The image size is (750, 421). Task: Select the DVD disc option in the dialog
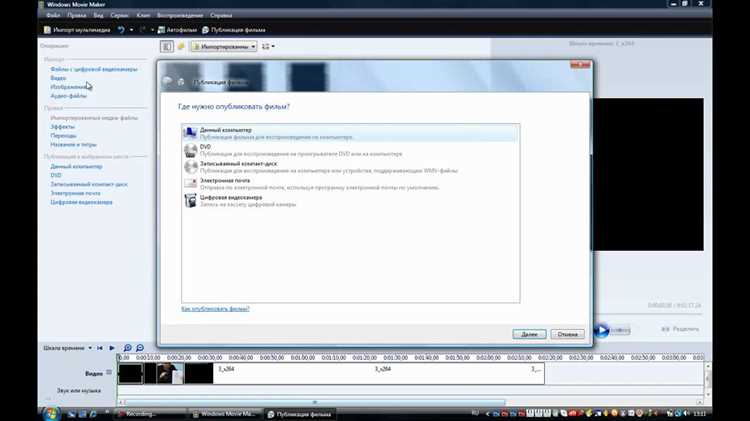pyautogui.click(x=350, y=150)
